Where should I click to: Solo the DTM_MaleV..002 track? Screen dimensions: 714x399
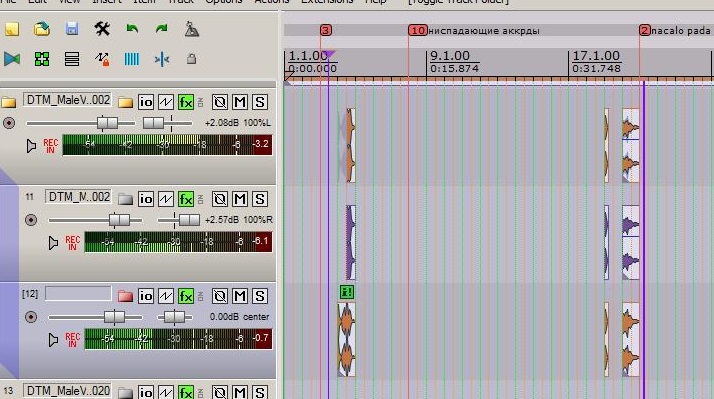[x=260, y=102]
